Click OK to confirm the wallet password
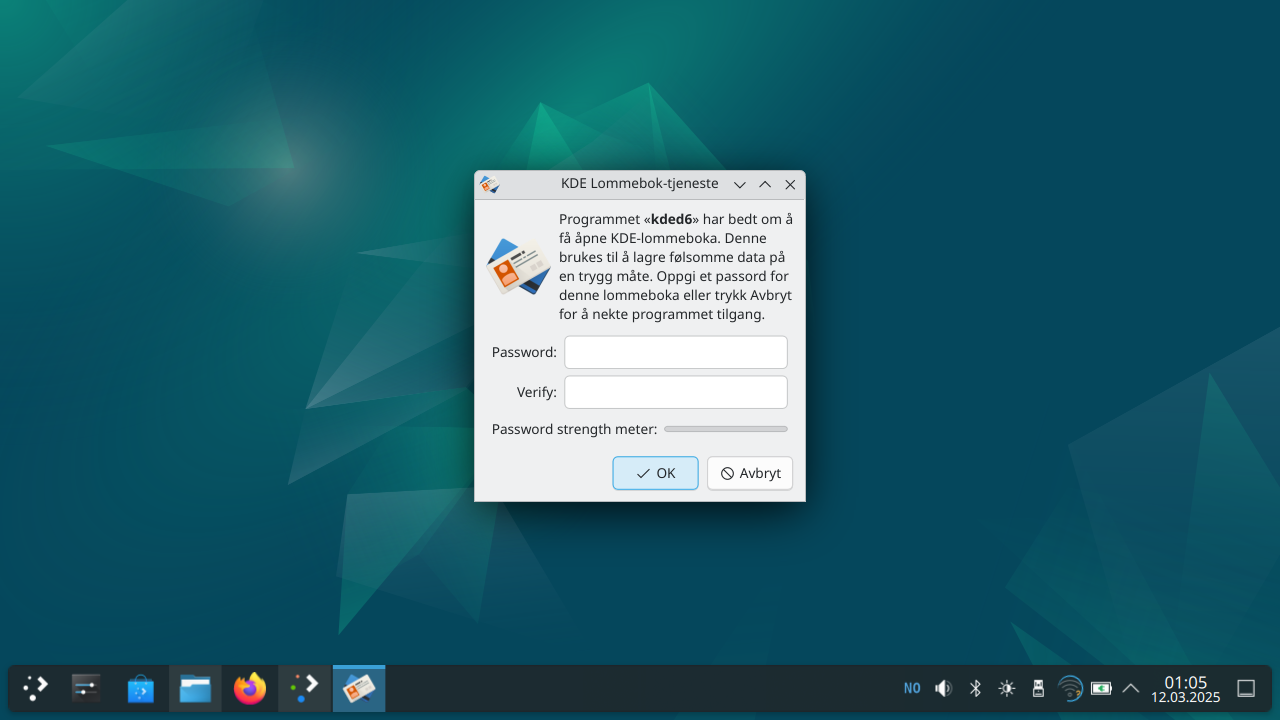The height and width of the screenshot is (720, 1280). pyautogui.click(x=655, y=473)
